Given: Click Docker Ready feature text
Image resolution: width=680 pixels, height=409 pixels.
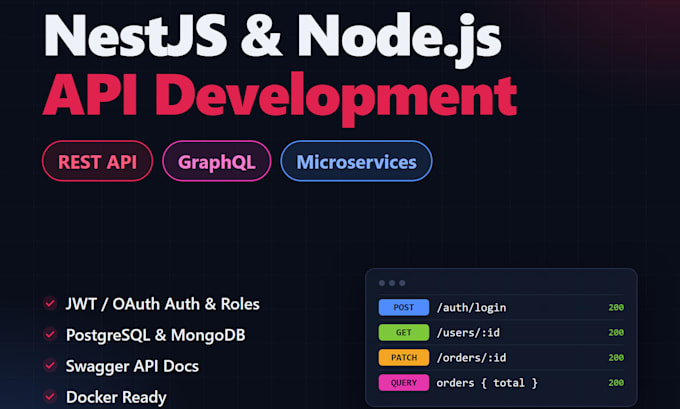Looking at the screenshot, I should [116, 398].
